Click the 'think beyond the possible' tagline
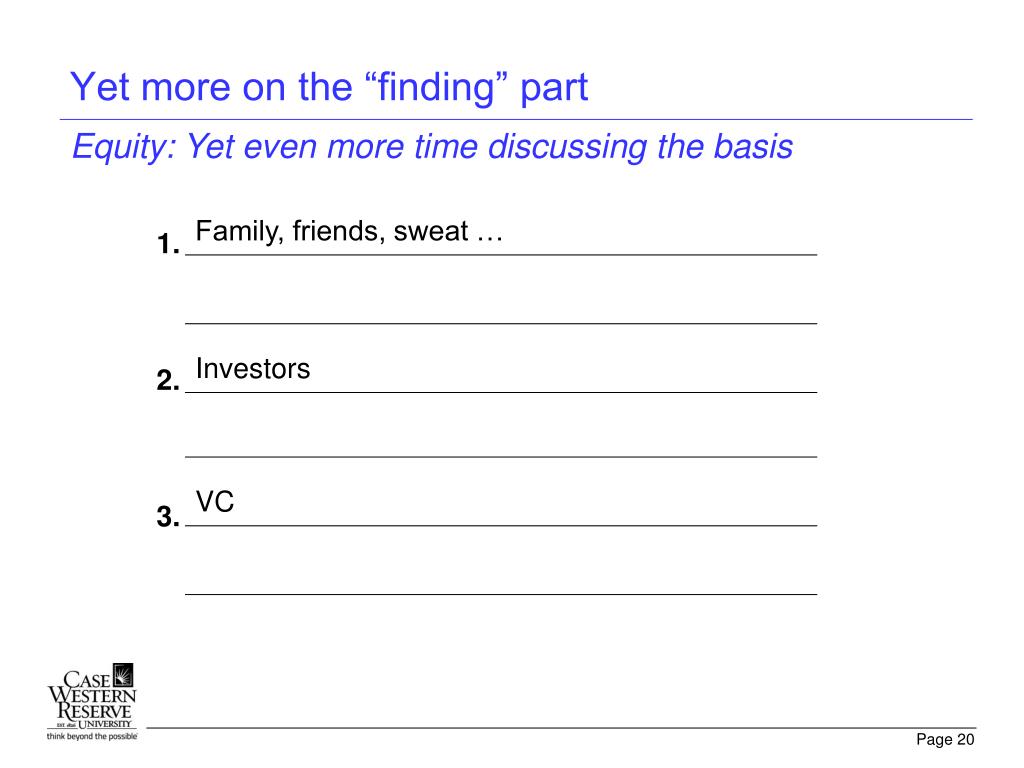 92,737
